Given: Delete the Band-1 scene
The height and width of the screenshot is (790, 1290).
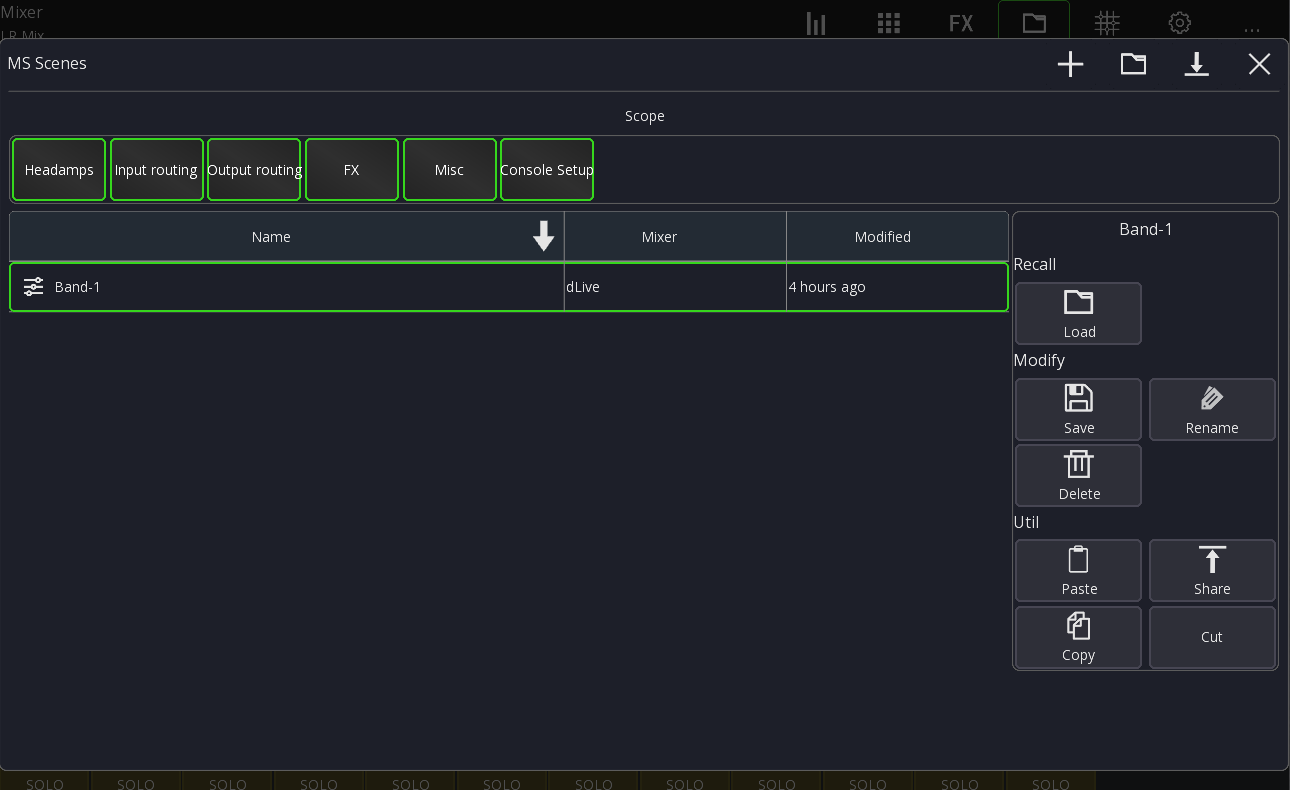Looking at the screenshot, I should pos(1078,476).
